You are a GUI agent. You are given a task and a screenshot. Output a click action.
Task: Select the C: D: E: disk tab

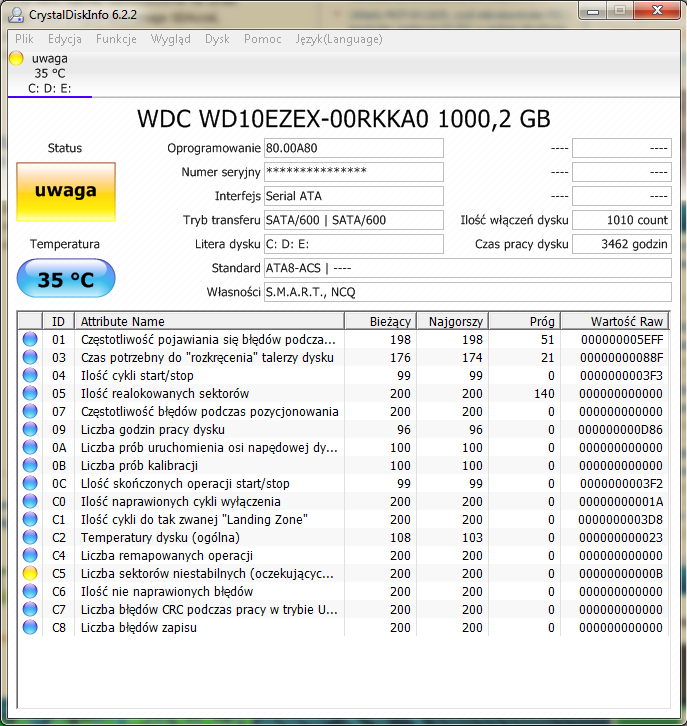pos(50,74)
